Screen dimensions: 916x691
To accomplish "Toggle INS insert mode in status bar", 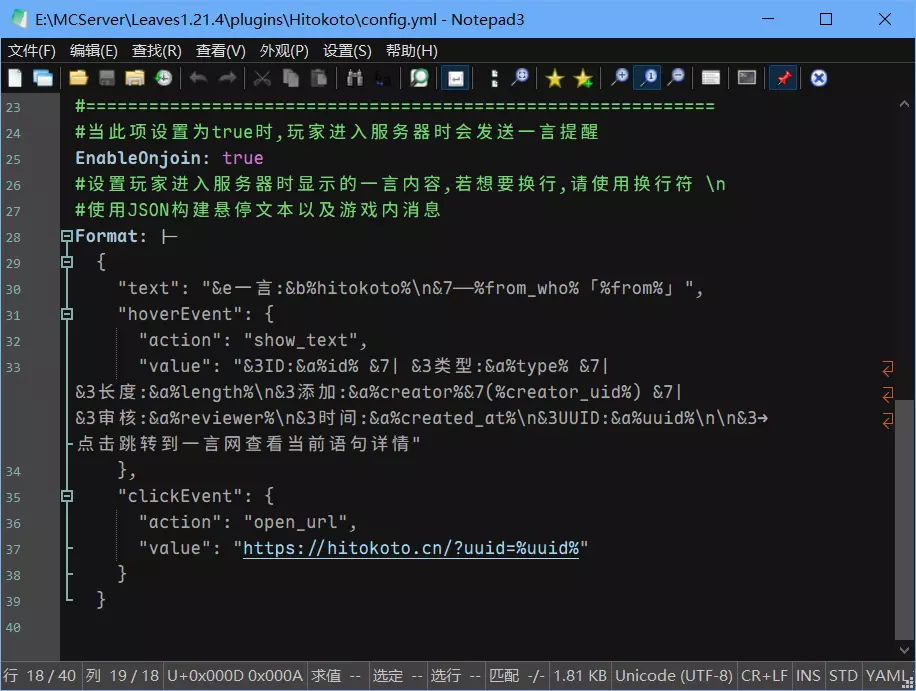I will (x=808, y=676).
